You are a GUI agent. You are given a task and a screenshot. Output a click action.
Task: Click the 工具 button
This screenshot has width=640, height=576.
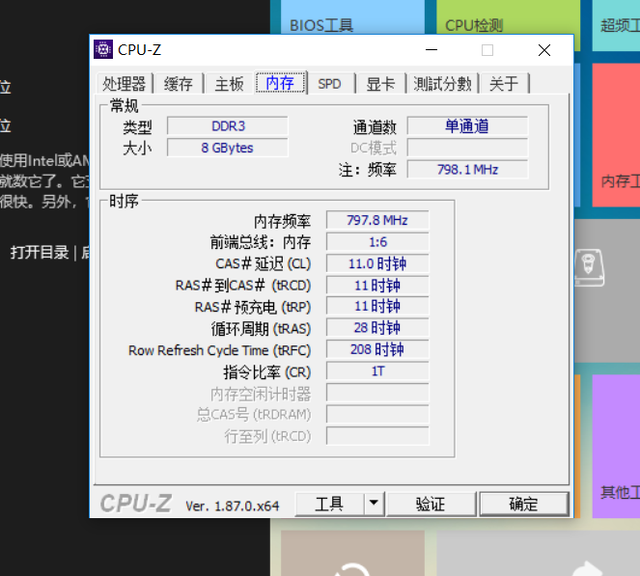coord(329,504)
